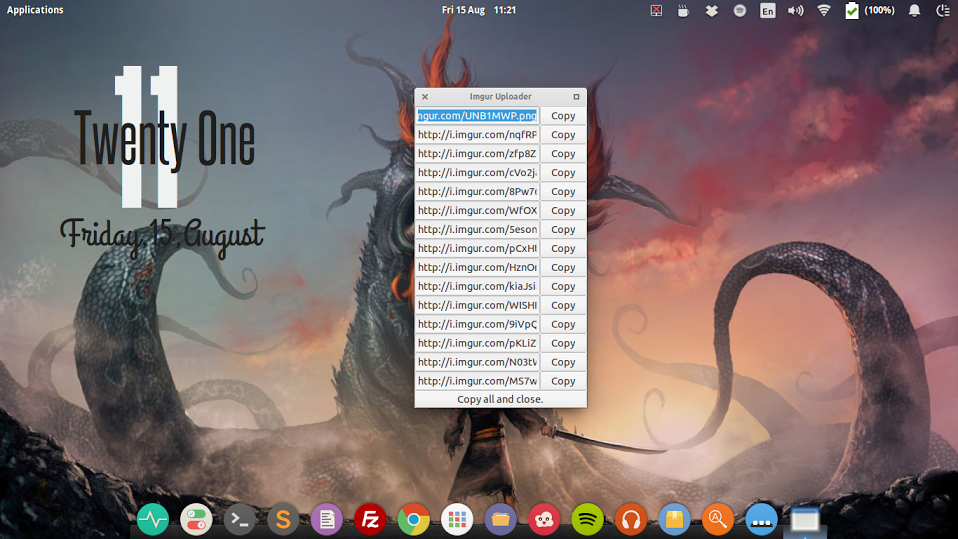
Task: Open system settings toggle-switches icon in dock
Action: [196, 519]
